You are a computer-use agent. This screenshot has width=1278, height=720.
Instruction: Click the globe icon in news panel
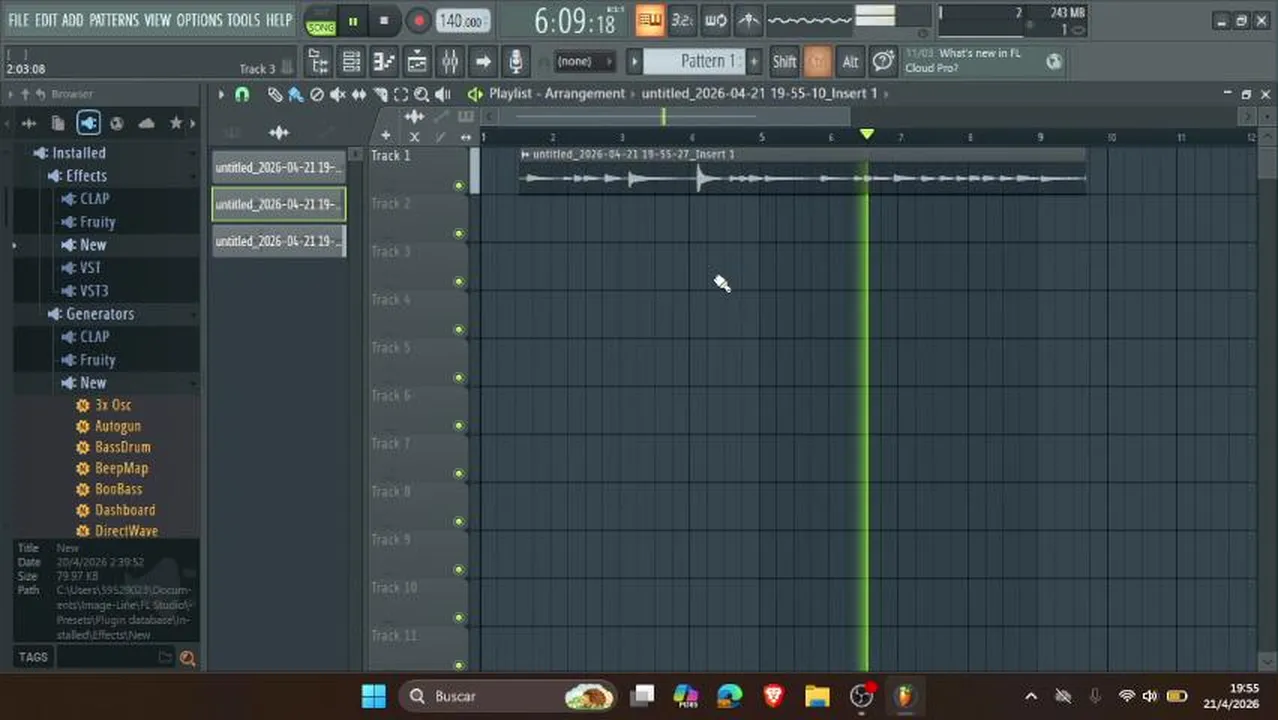pyautogui.click(x=1054, y=61)
